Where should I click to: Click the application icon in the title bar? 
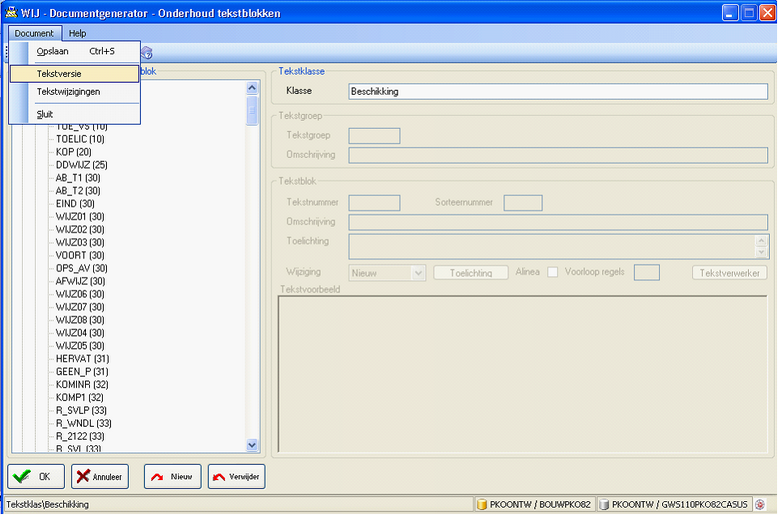[11, 12]
